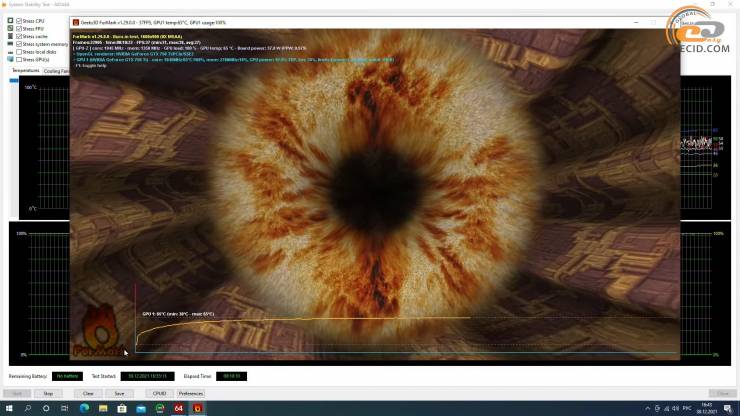The image size is (740, 416).
Task: Switch to the Temperatures tab
Action: click(x=26, y=71)
